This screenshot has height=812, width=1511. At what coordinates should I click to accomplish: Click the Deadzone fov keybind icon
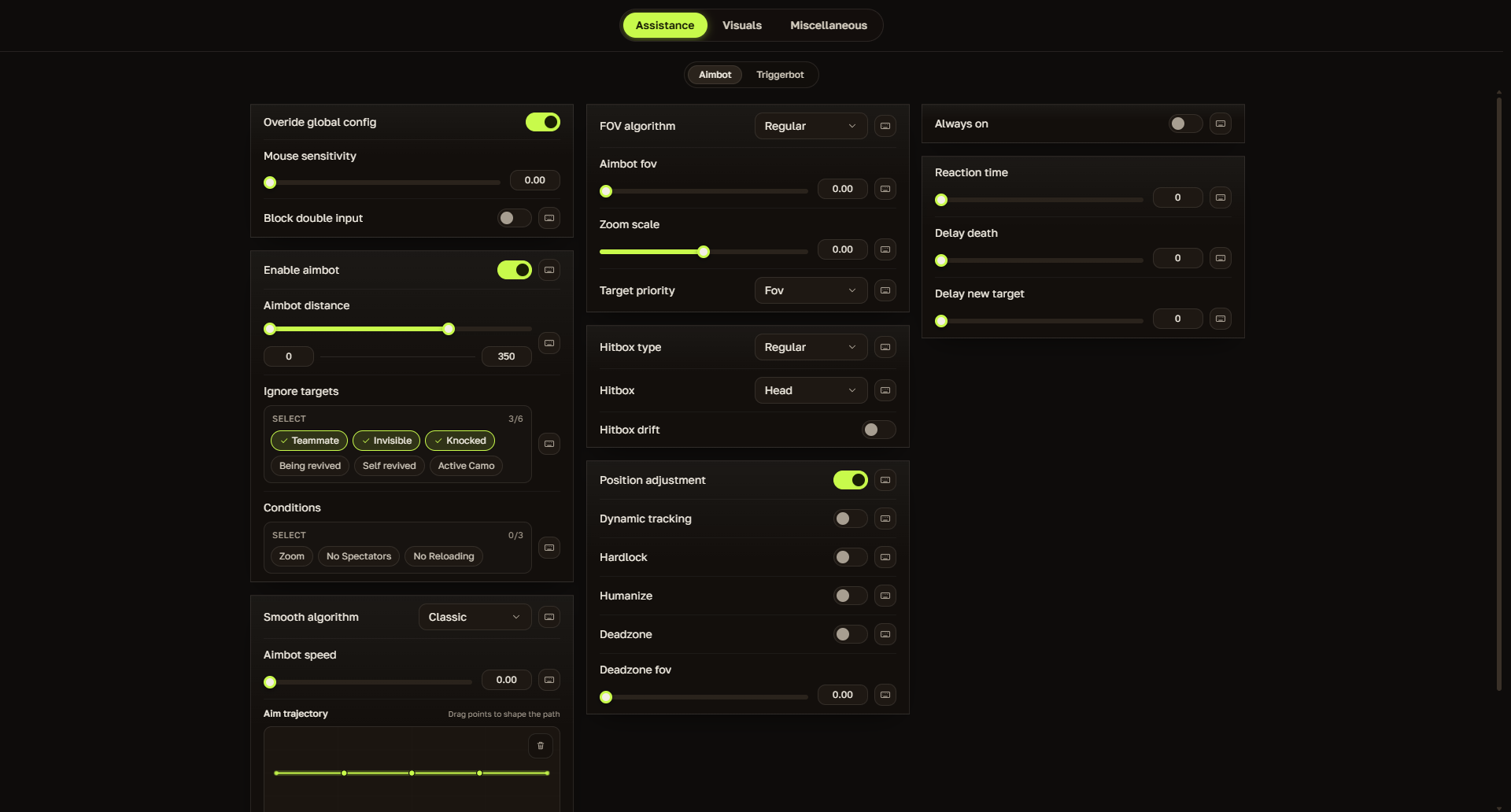885,695
